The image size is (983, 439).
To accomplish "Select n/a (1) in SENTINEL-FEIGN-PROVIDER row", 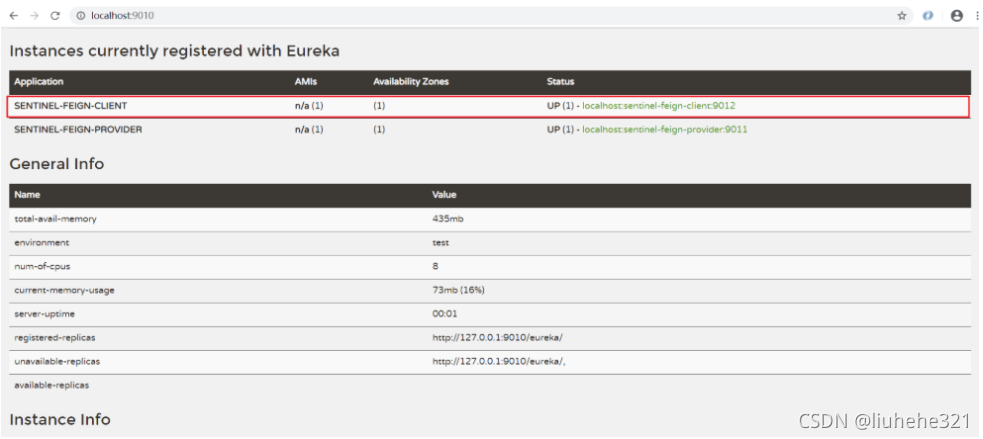I will tap(309, 130).
